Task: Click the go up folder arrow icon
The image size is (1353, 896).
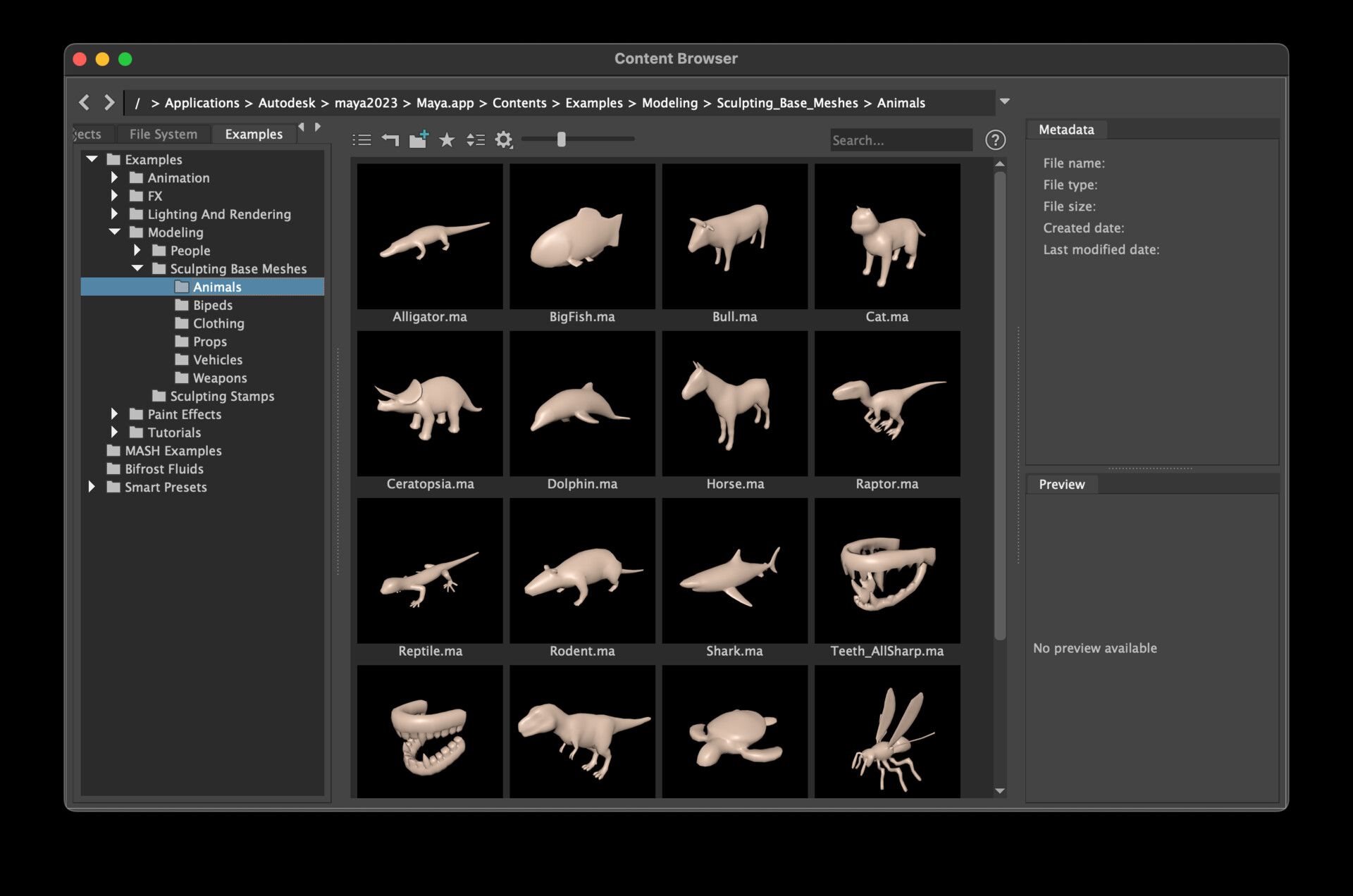Action: pyautogui.click(x=390, y=140)
